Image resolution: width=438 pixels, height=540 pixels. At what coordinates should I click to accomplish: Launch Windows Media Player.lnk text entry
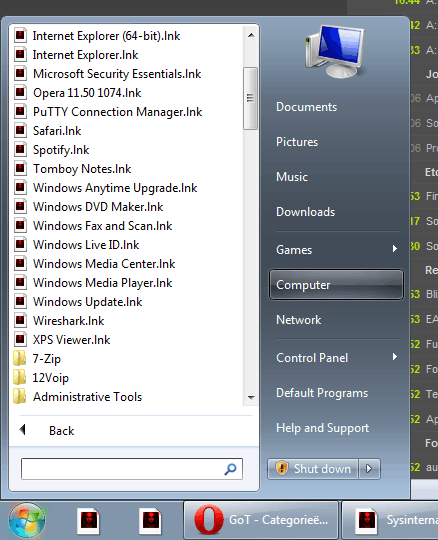coord(103,283)
